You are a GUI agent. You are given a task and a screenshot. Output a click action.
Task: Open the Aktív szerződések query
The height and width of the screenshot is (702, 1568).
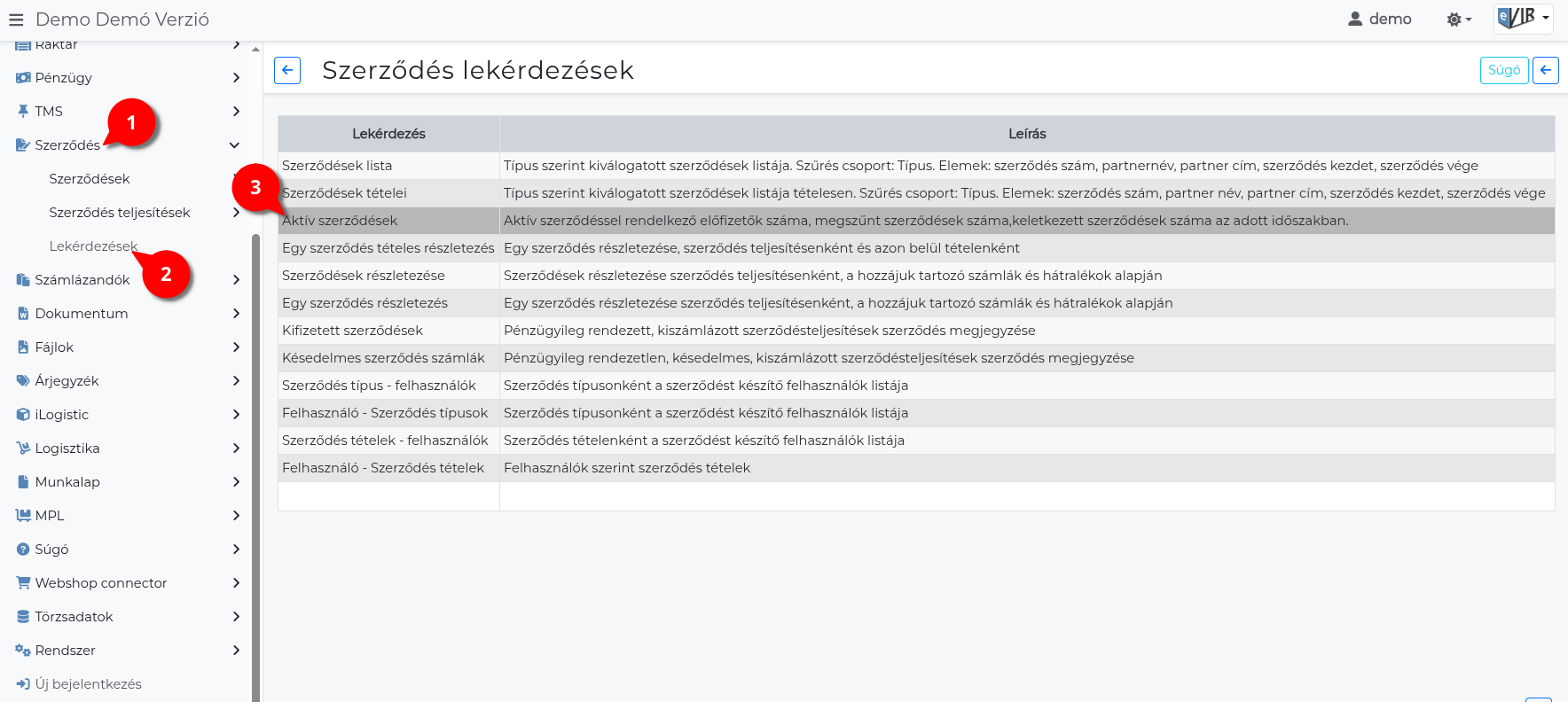tap(341, 221)
